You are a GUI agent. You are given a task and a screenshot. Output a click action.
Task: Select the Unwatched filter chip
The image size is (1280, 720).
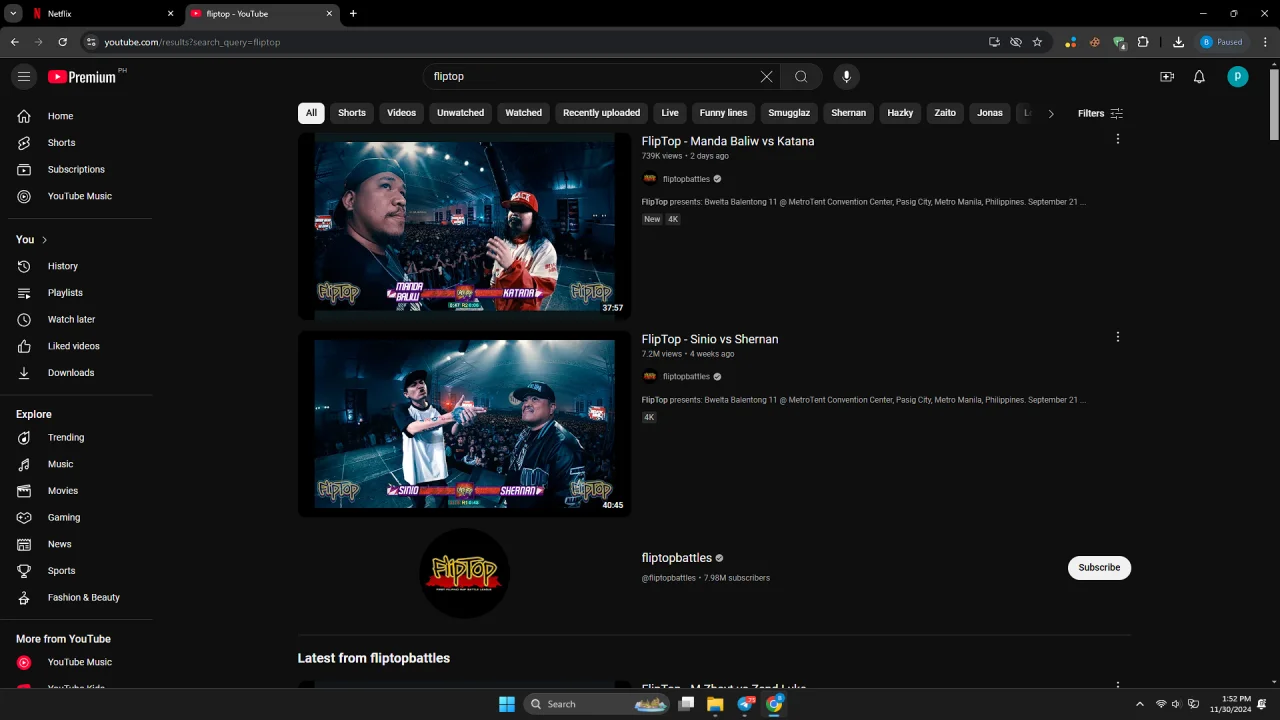460,113
